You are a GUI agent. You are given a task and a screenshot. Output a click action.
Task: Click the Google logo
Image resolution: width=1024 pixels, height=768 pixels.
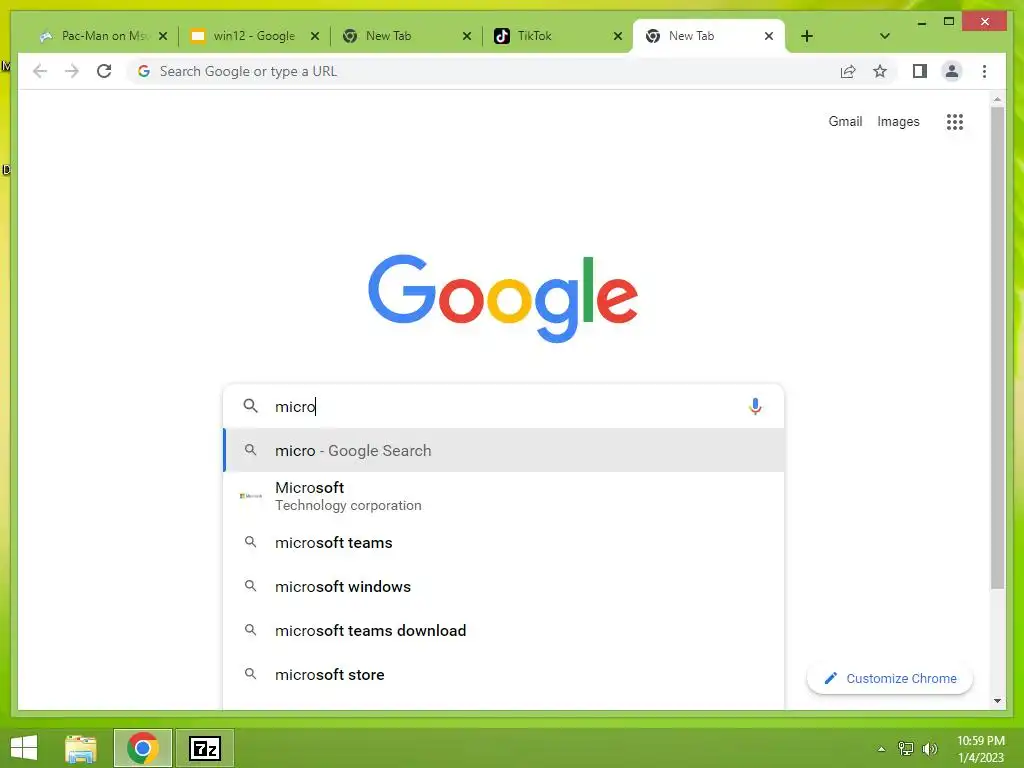pyautogui.click(x=503, y=298)
